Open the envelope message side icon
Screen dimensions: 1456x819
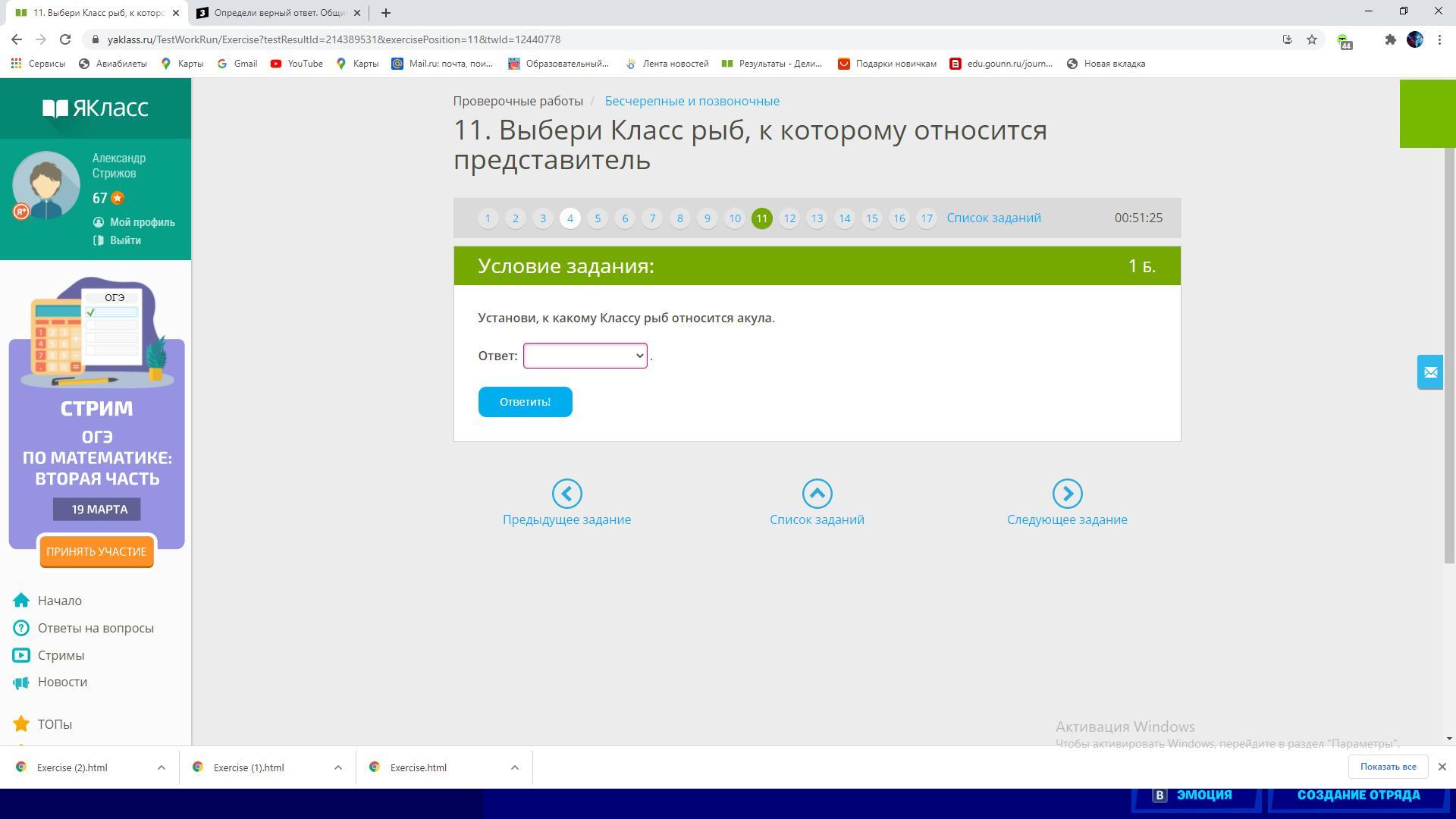pyautogui.click(x=1430, y=372)
